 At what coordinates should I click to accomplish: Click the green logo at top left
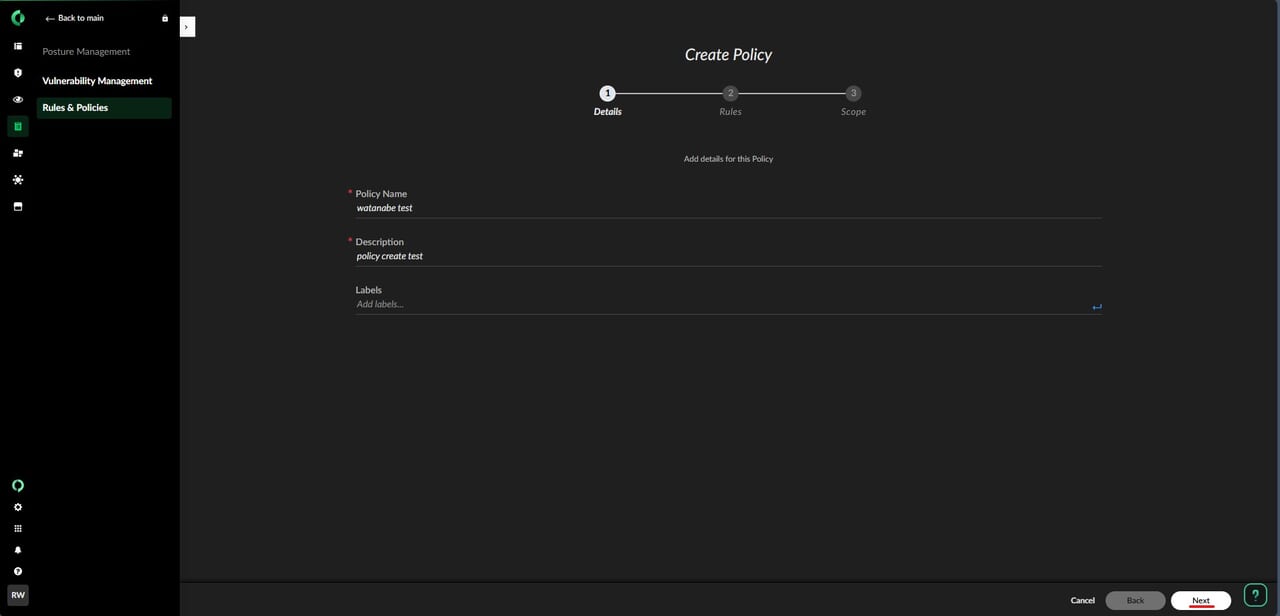pos(18,18)
